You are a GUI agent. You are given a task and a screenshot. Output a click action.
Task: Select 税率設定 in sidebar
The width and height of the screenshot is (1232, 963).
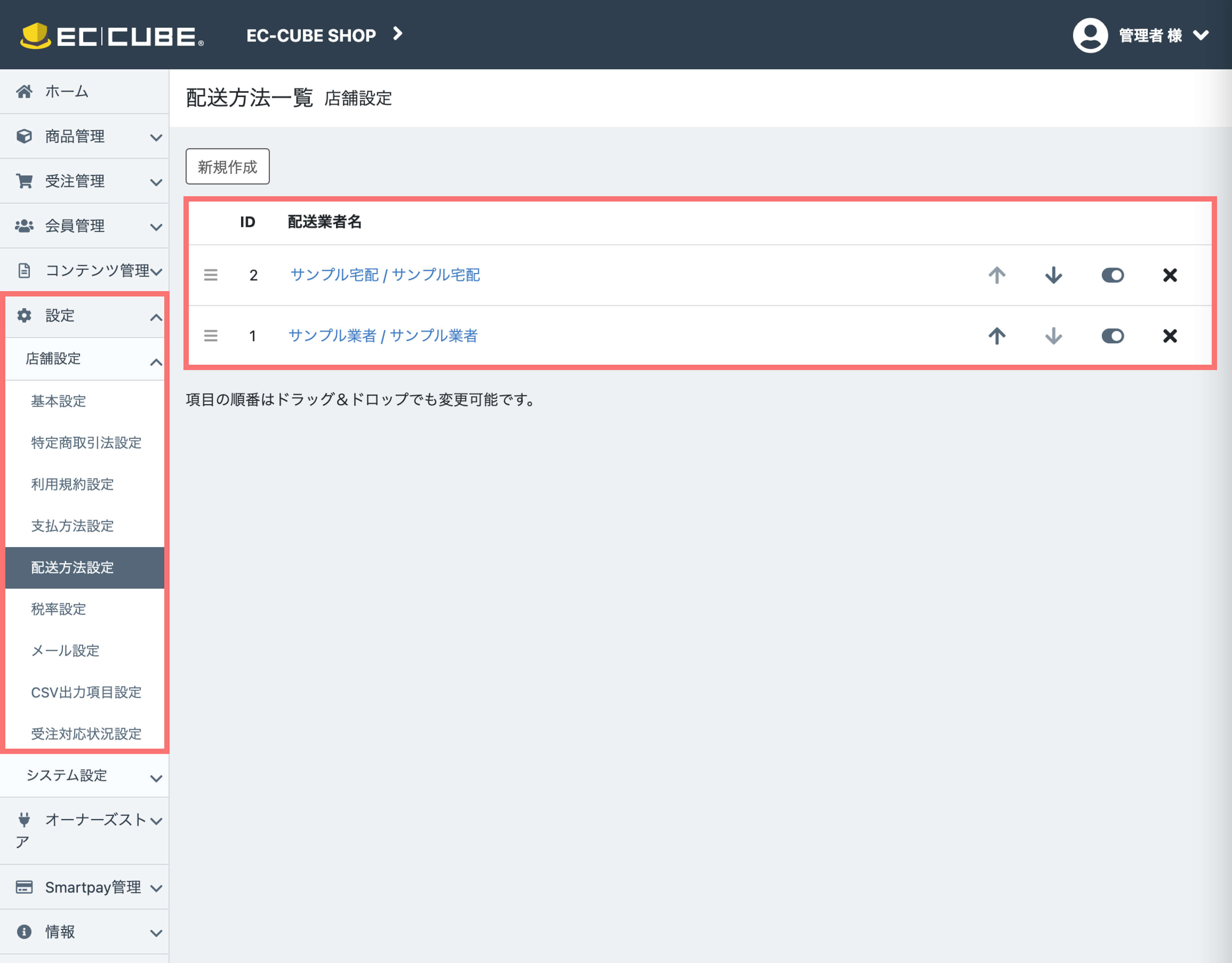58,609
